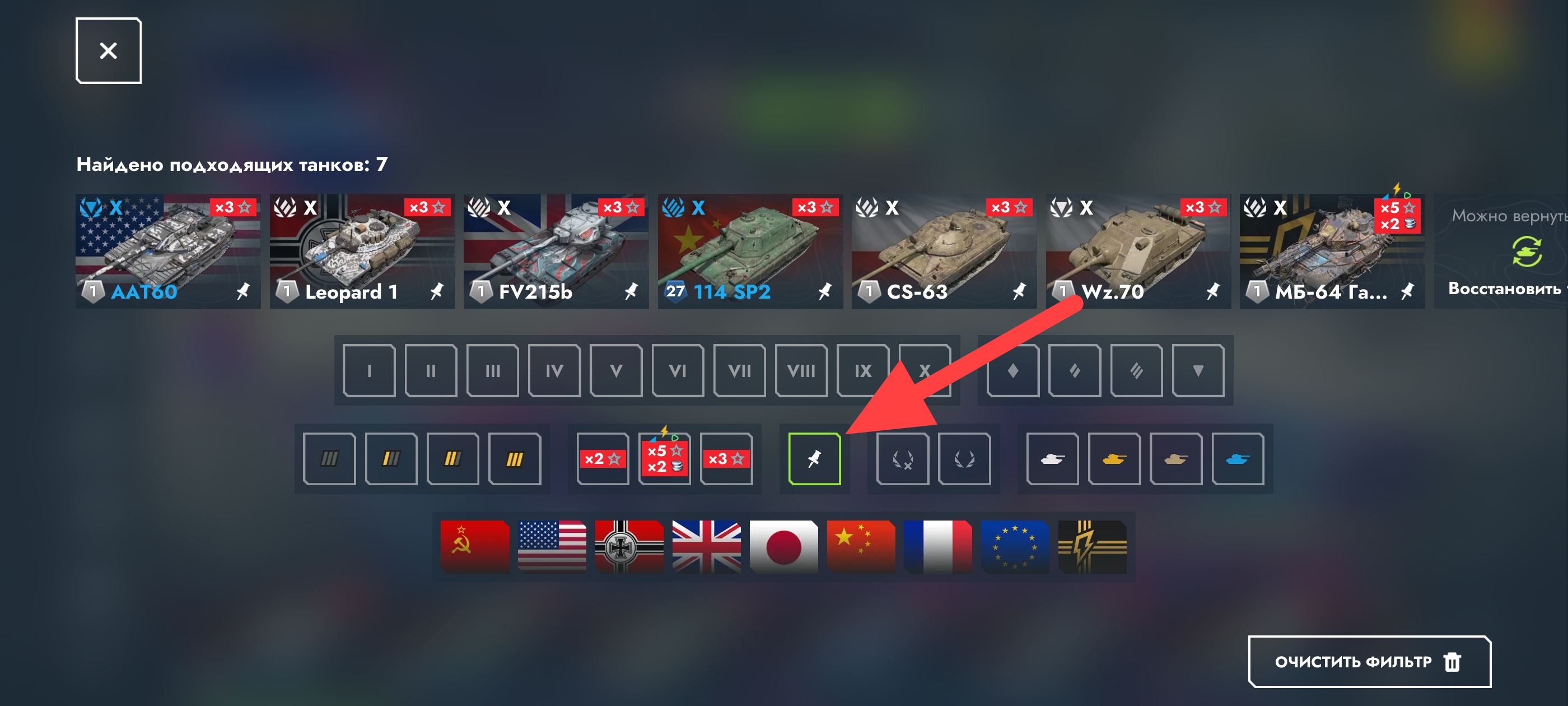Click the pin icon on the Leopard 1 card

(x=436, y=291)
